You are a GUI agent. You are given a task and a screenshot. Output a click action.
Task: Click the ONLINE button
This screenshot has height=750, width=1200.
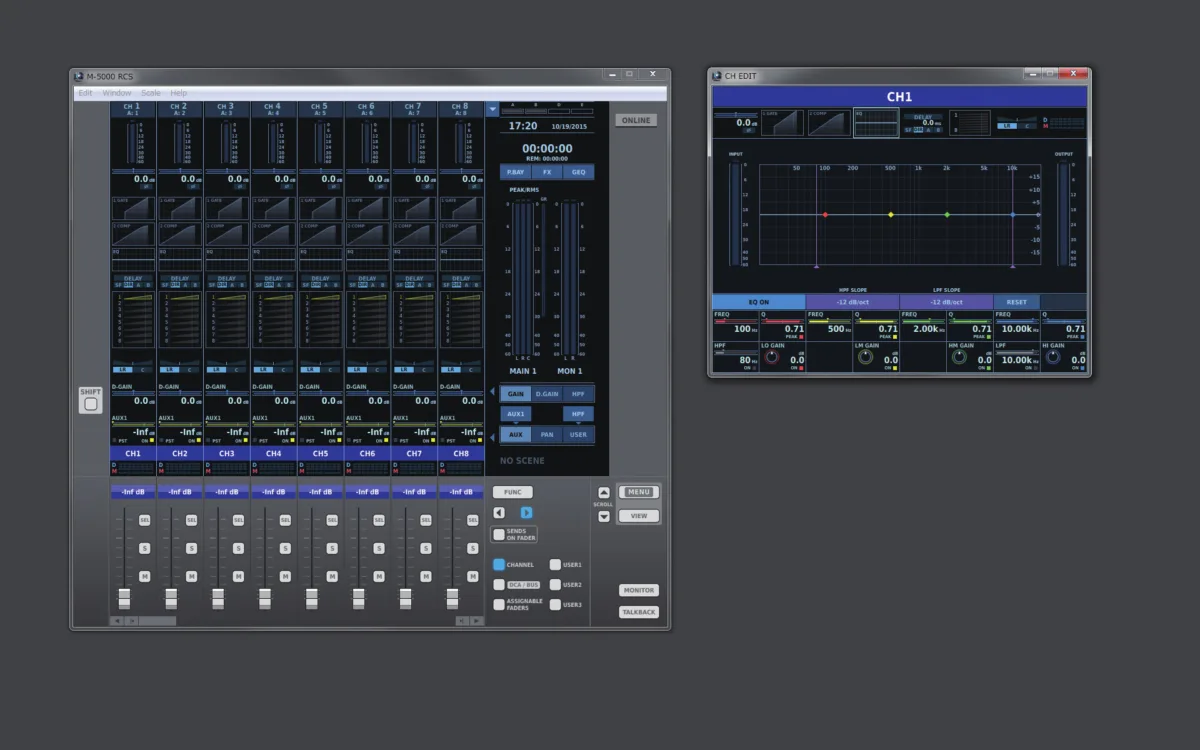tap(636, 120)
